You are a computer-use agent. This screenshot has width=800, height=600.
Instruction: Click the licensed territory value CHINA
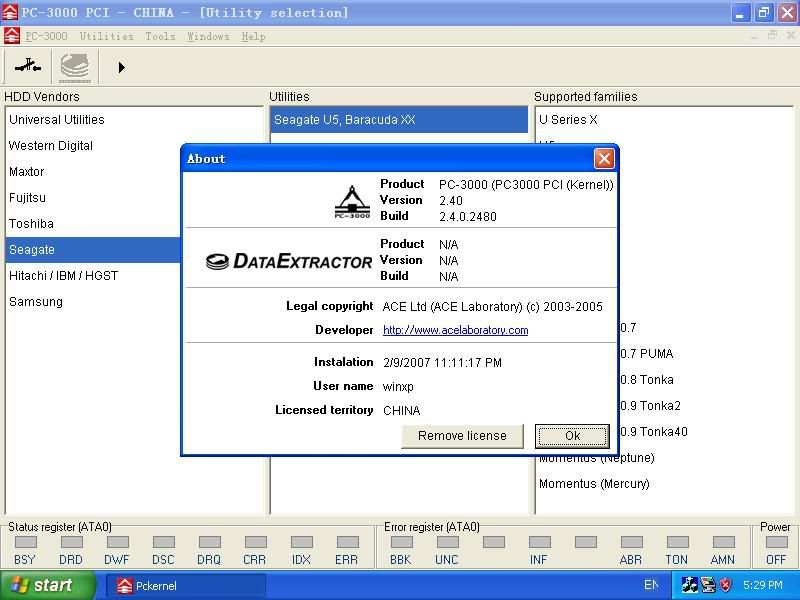(402, 411)
